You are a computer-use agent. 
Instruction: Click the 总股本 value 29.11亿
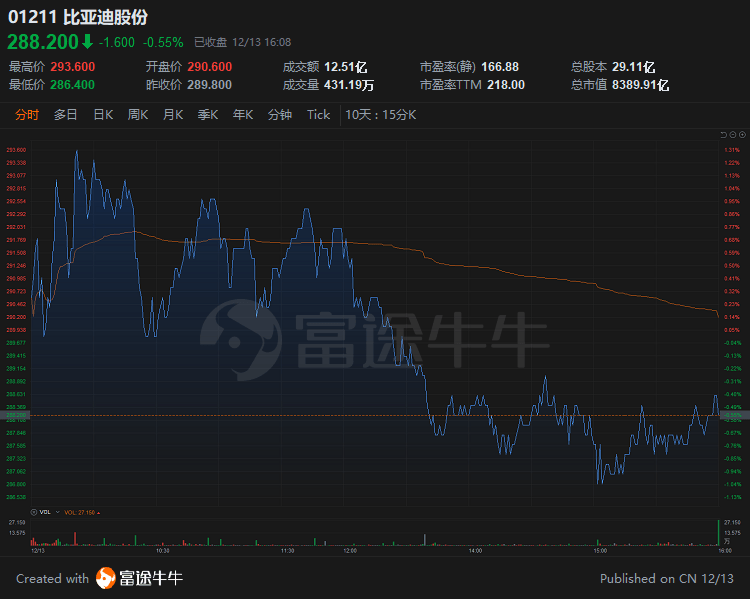634,67
